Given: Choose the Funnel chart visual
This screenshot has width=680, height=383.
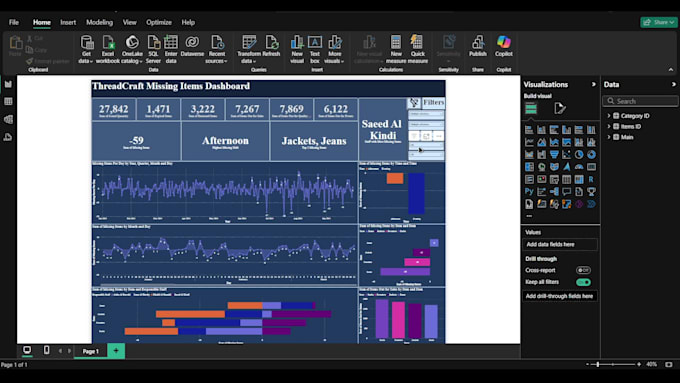Looking at the screenshot, I should pyautogui.click(x=554, y=154).
